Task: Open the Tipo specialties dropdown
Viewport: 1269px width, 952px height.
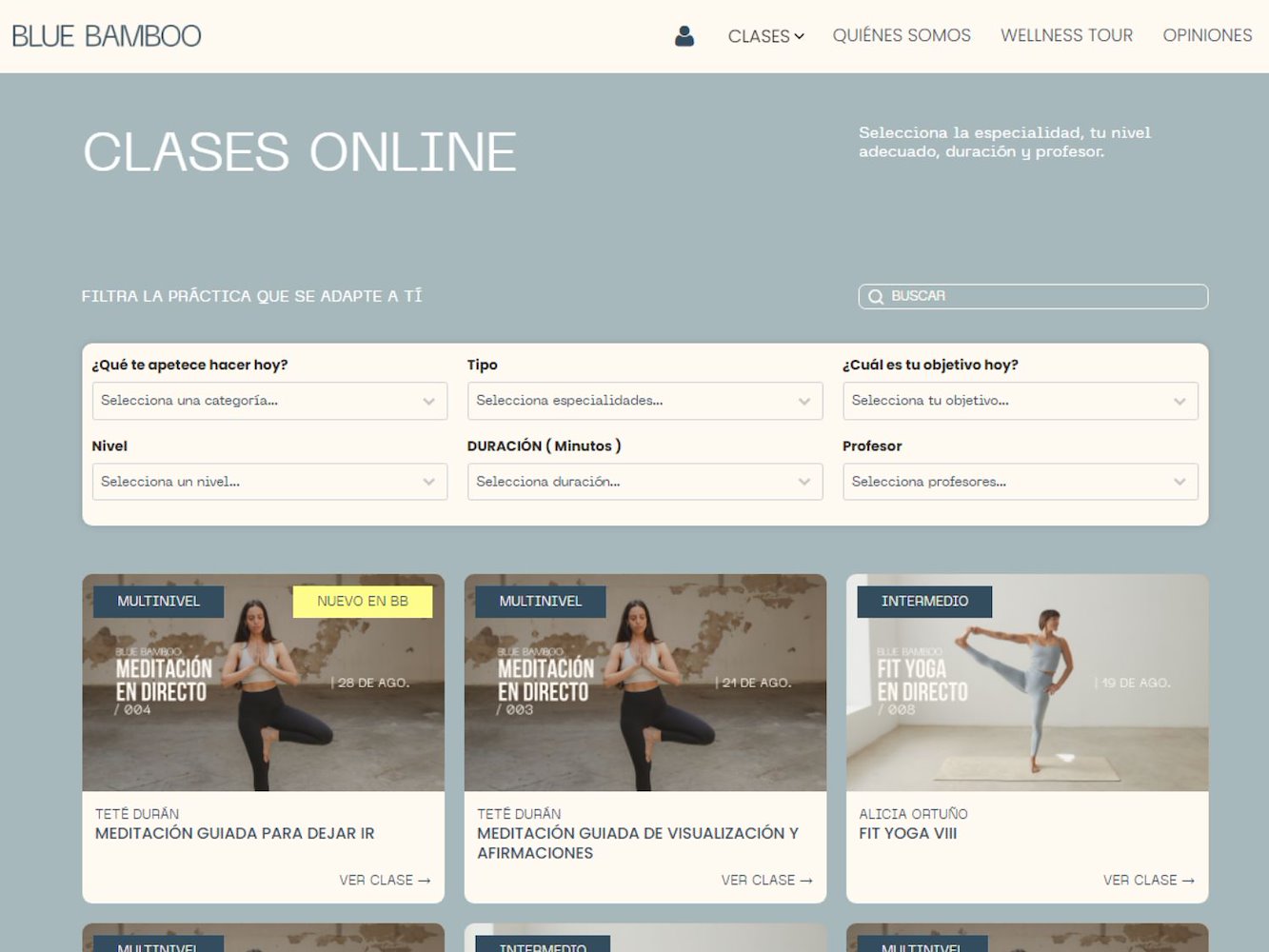Action: coord(644,401)
